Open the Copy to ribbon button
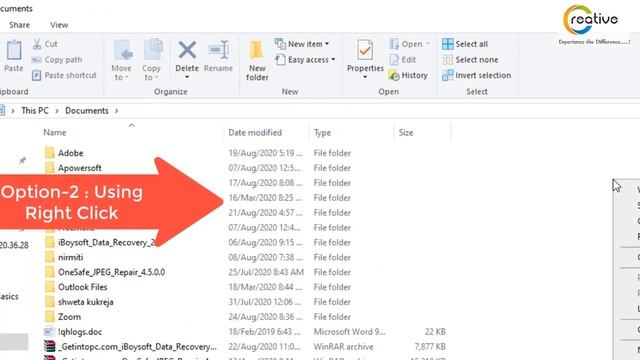 (x=151, y=60)
